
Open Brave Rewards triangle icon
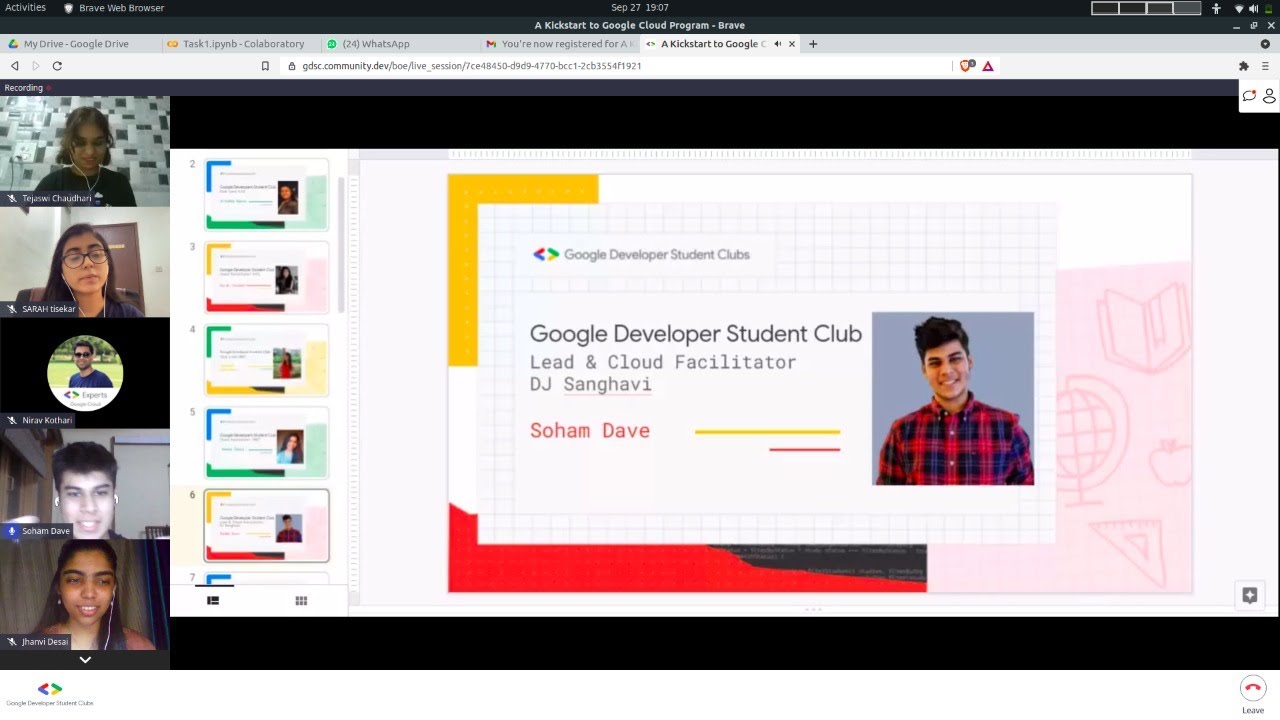click(988, 66)
